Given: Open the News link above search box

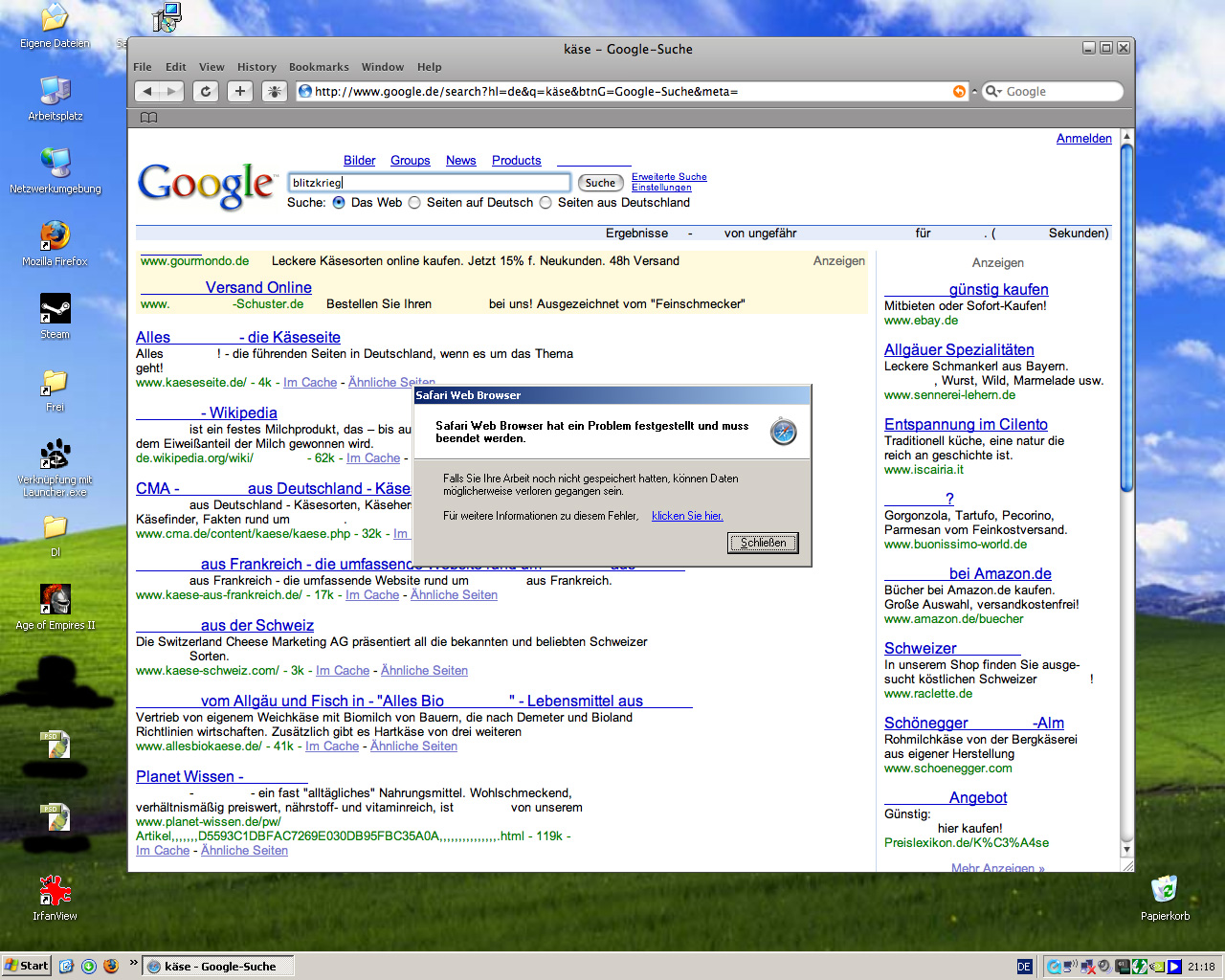Looking at the screenshot, I should (461, 161).
